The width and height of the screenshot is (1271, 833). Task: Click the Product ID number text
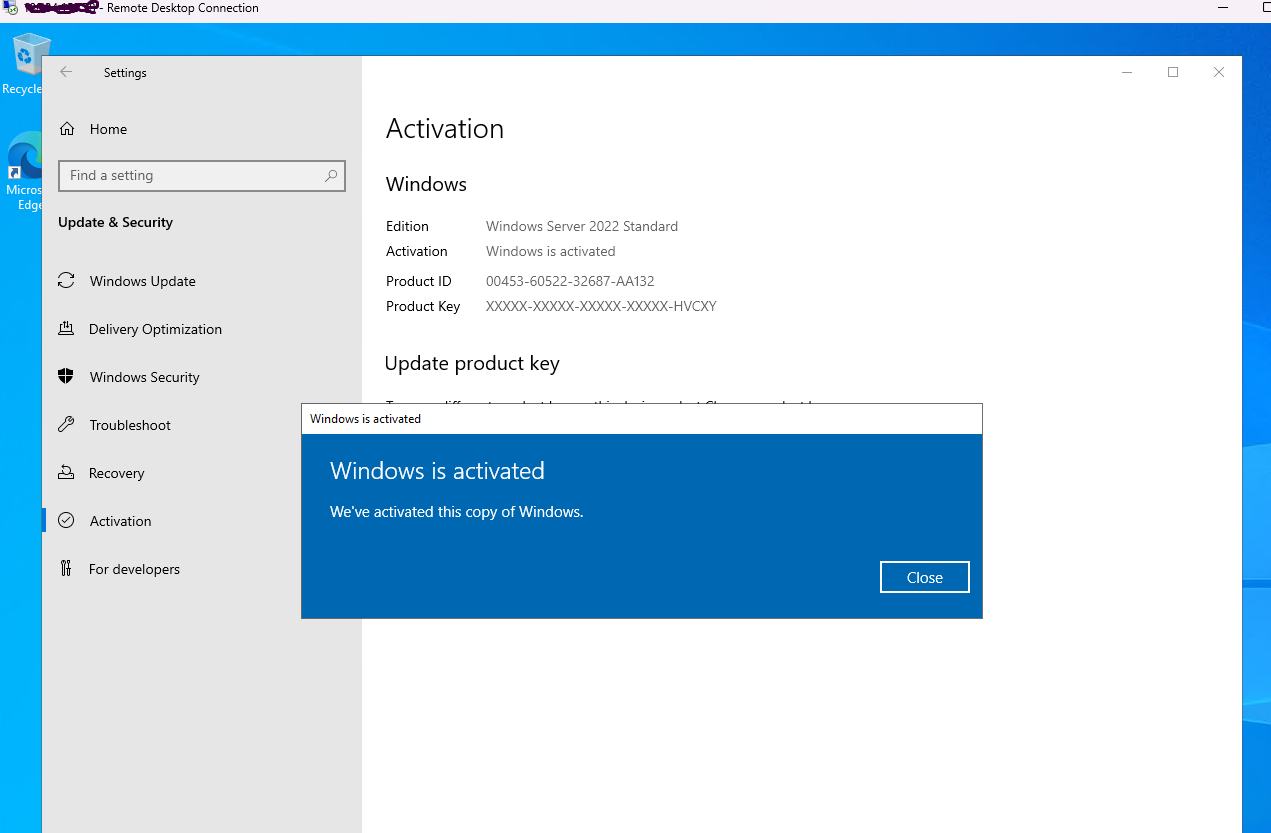[x=570, y=281]
